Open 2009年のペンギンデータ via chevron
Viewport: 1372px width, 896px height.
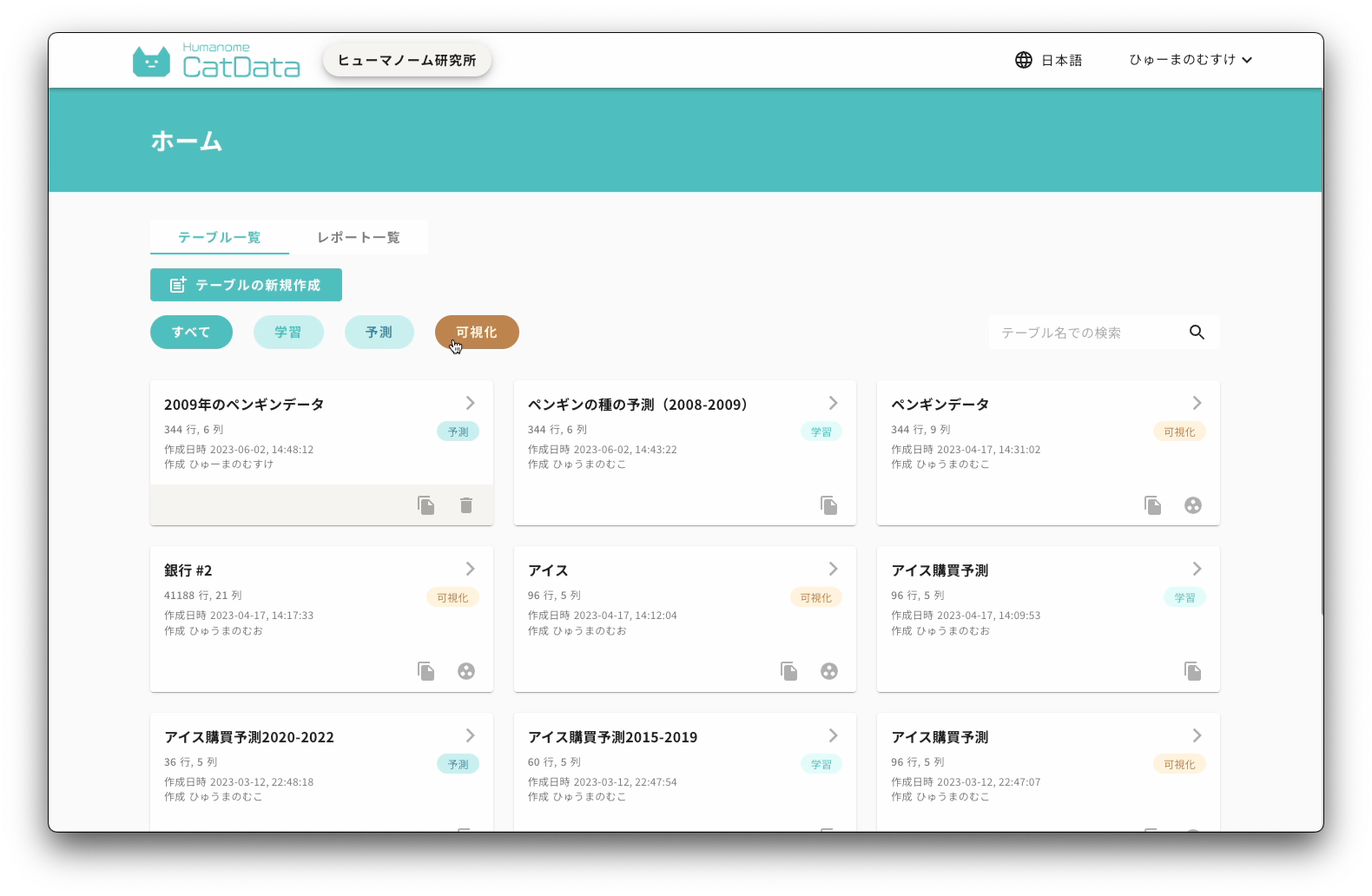point(470,403)
